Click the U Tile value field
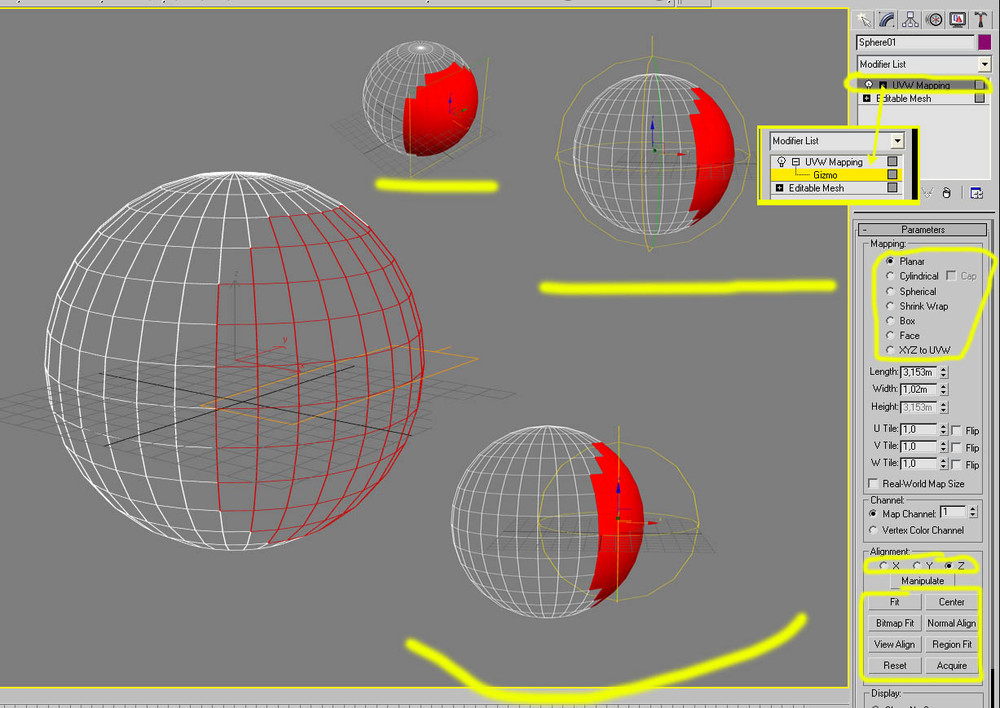 coord(919,430)
